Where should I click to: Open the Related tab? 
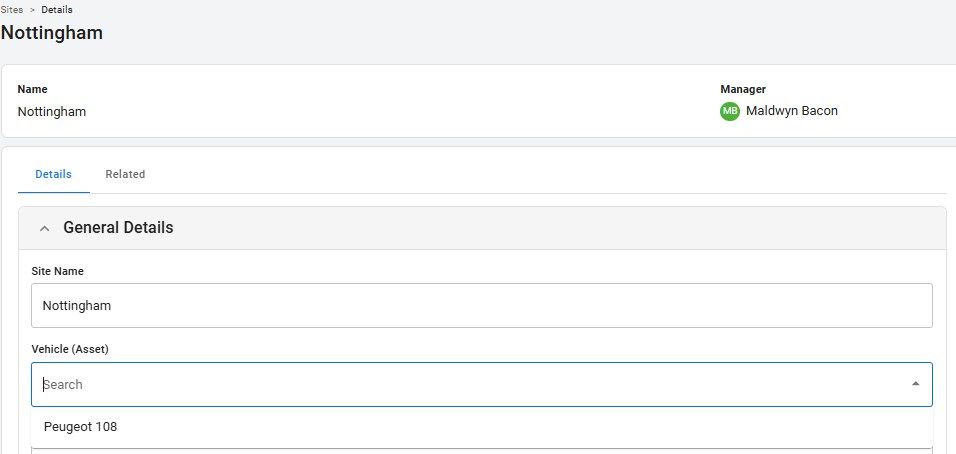(125, 174)
